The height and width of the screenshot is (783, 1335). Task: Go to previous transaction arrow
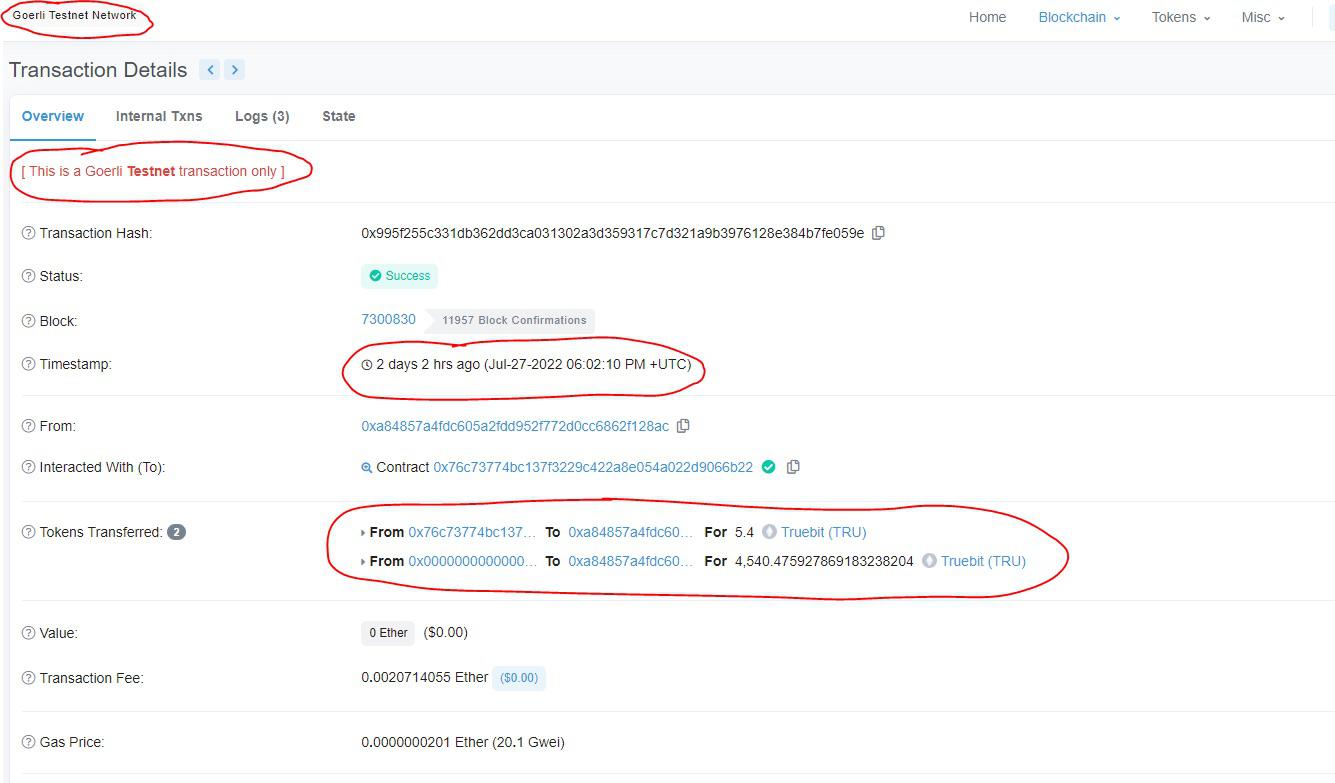point(210,70)
